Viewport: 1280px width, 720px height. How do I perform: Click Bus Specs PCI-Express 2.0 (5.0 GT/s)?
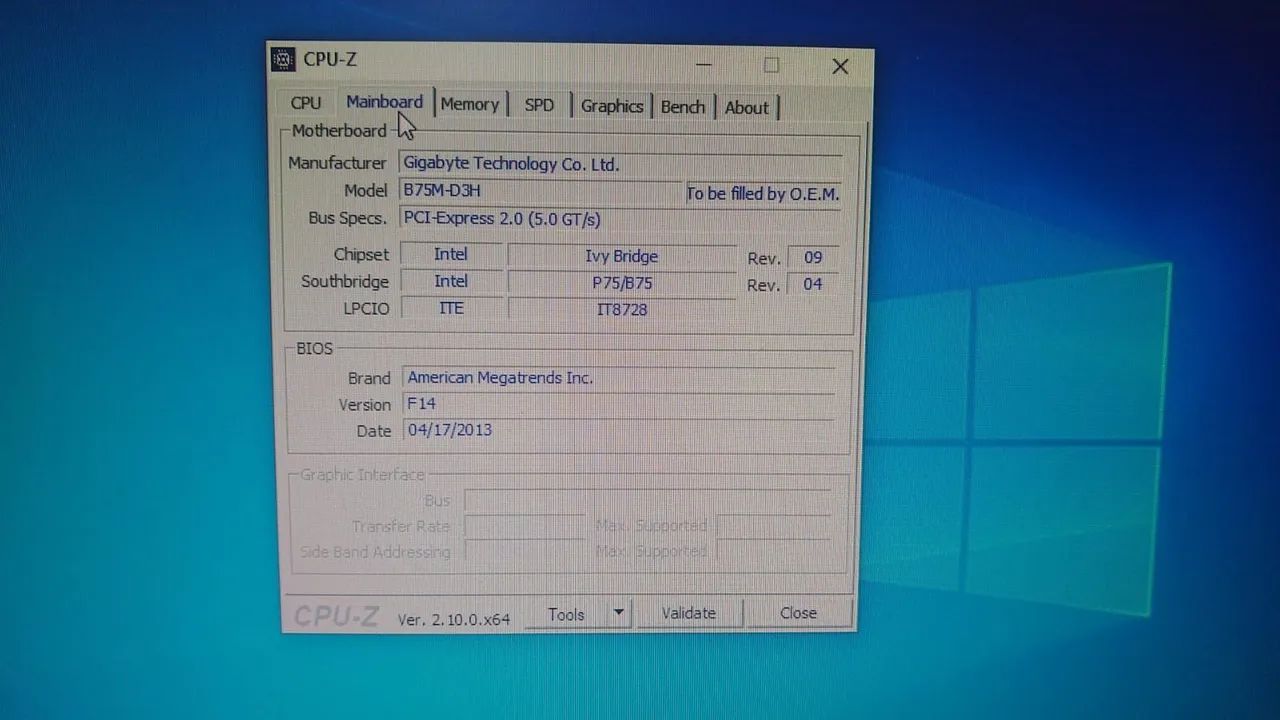[620, 218]
